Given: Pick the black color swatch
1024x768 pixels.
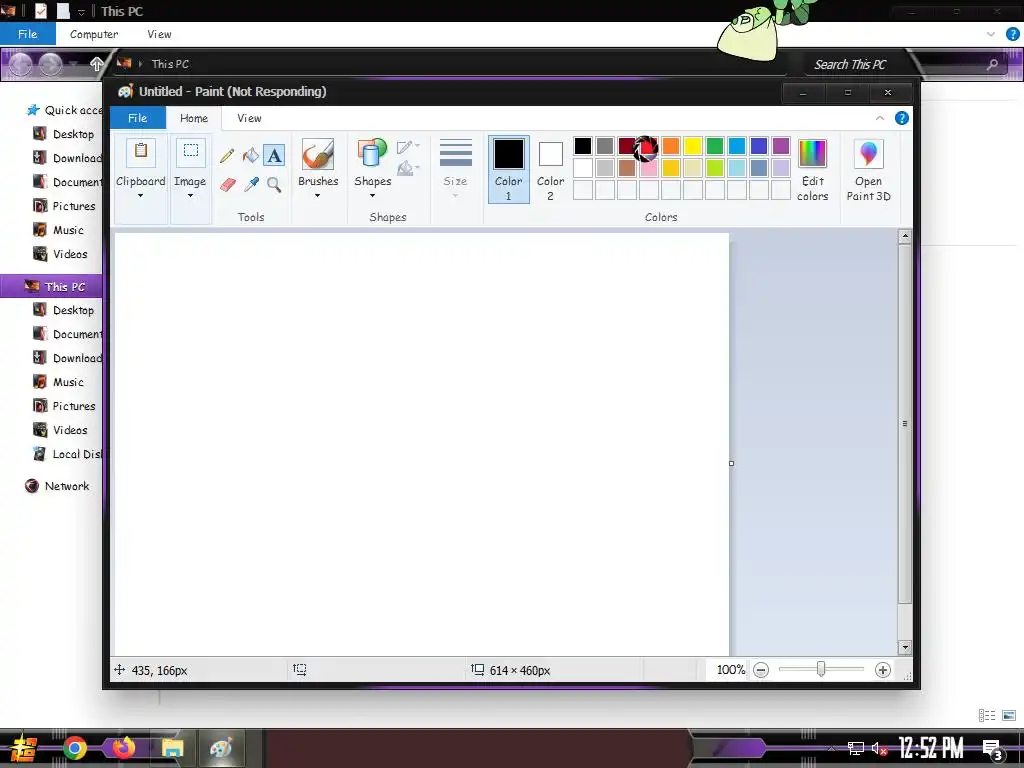Looking at the screenshot, I should (583, 146).
